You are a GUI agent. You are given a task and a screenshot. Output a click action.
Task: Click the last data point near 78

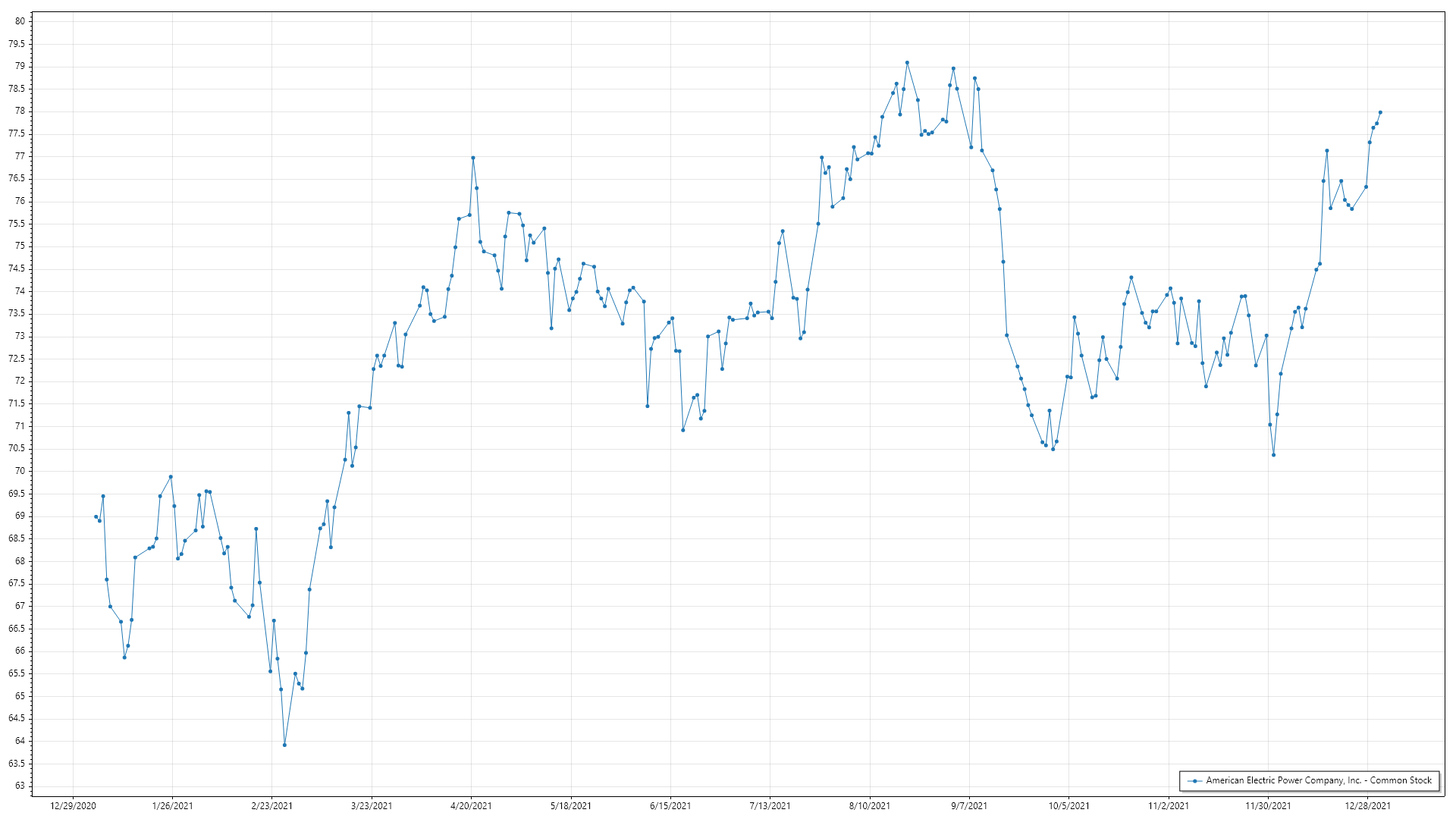[1380, 113]
